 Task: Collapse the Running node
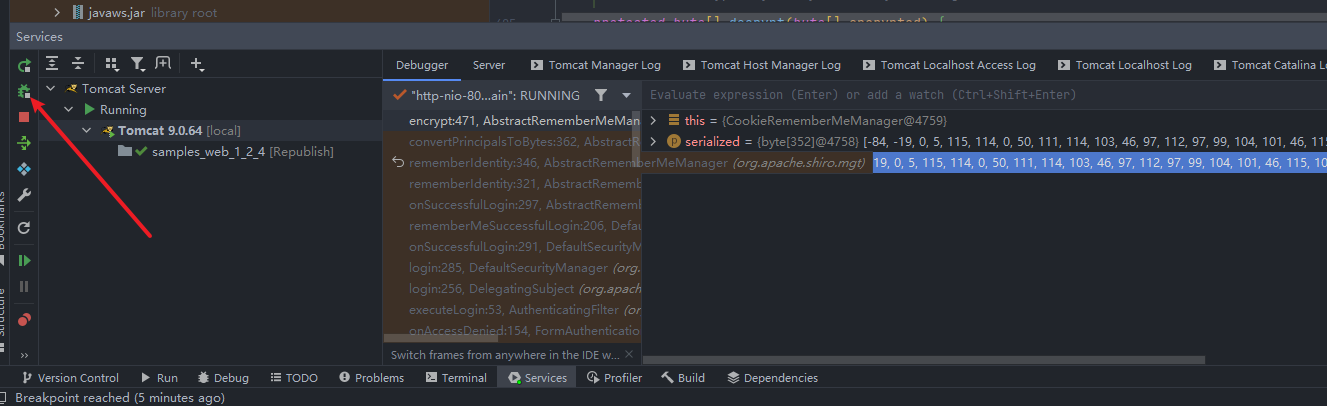tap(68, 109)
